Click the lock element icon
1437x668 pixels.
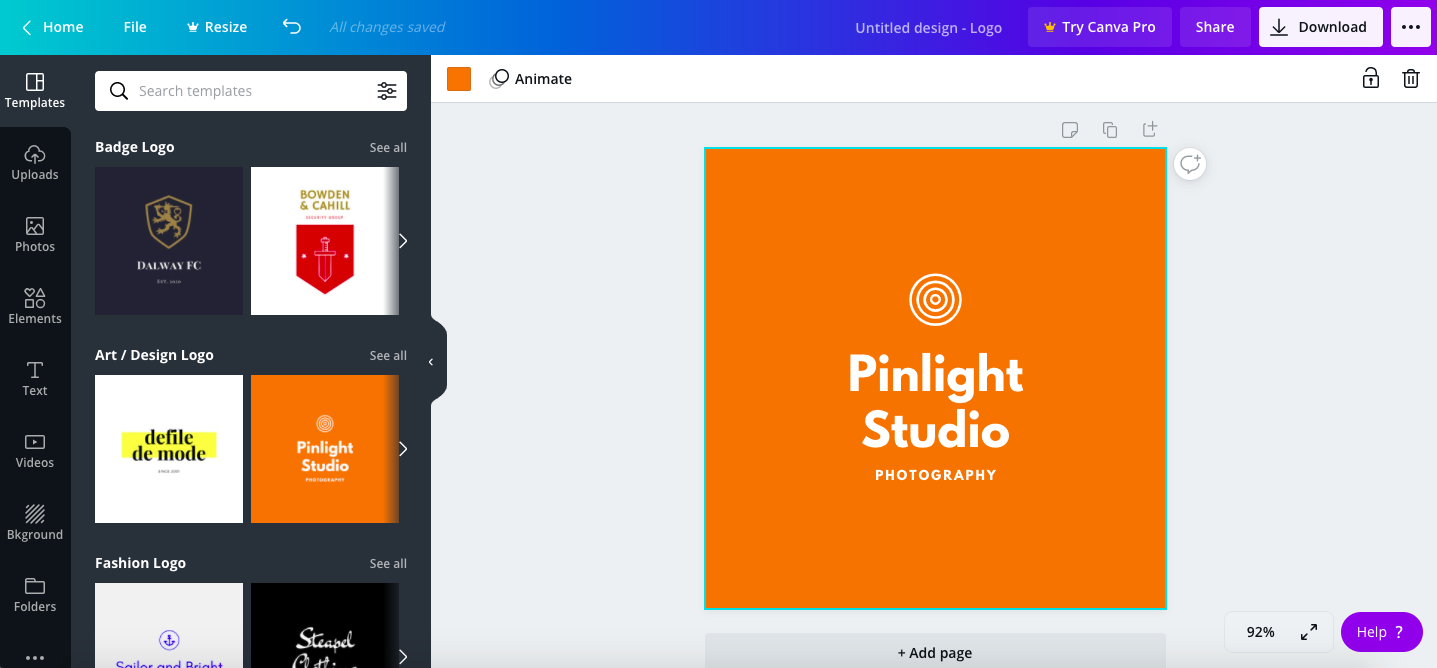click(x=1370, y=78)
